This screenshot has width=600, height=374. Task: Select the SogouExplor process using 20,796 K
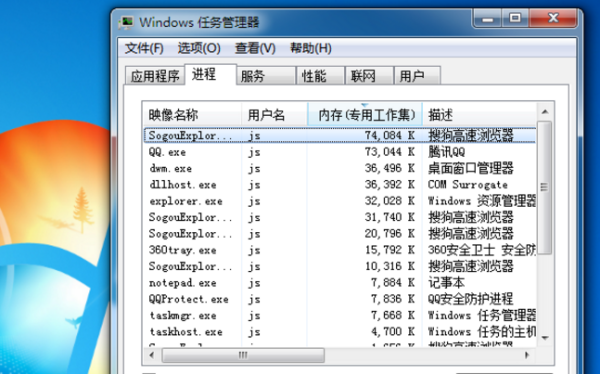pyautogui.click(x=340, y=234)
